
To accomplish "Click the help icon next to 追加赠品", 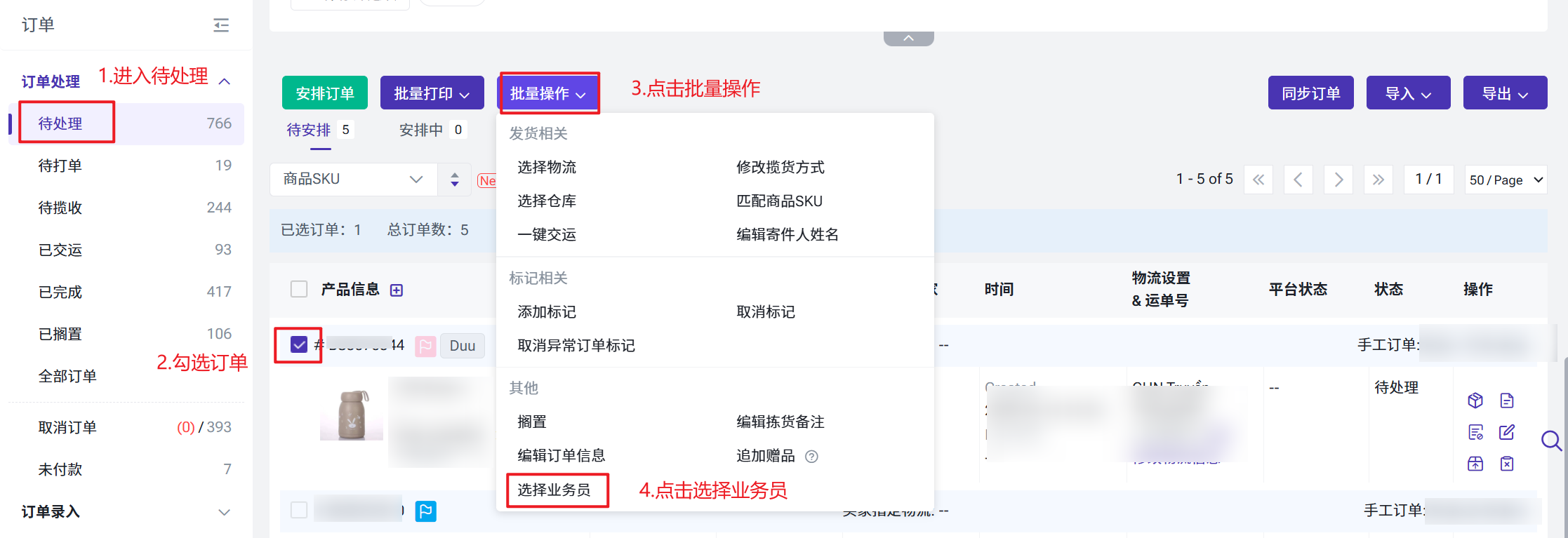I will (x=811, y=457).
